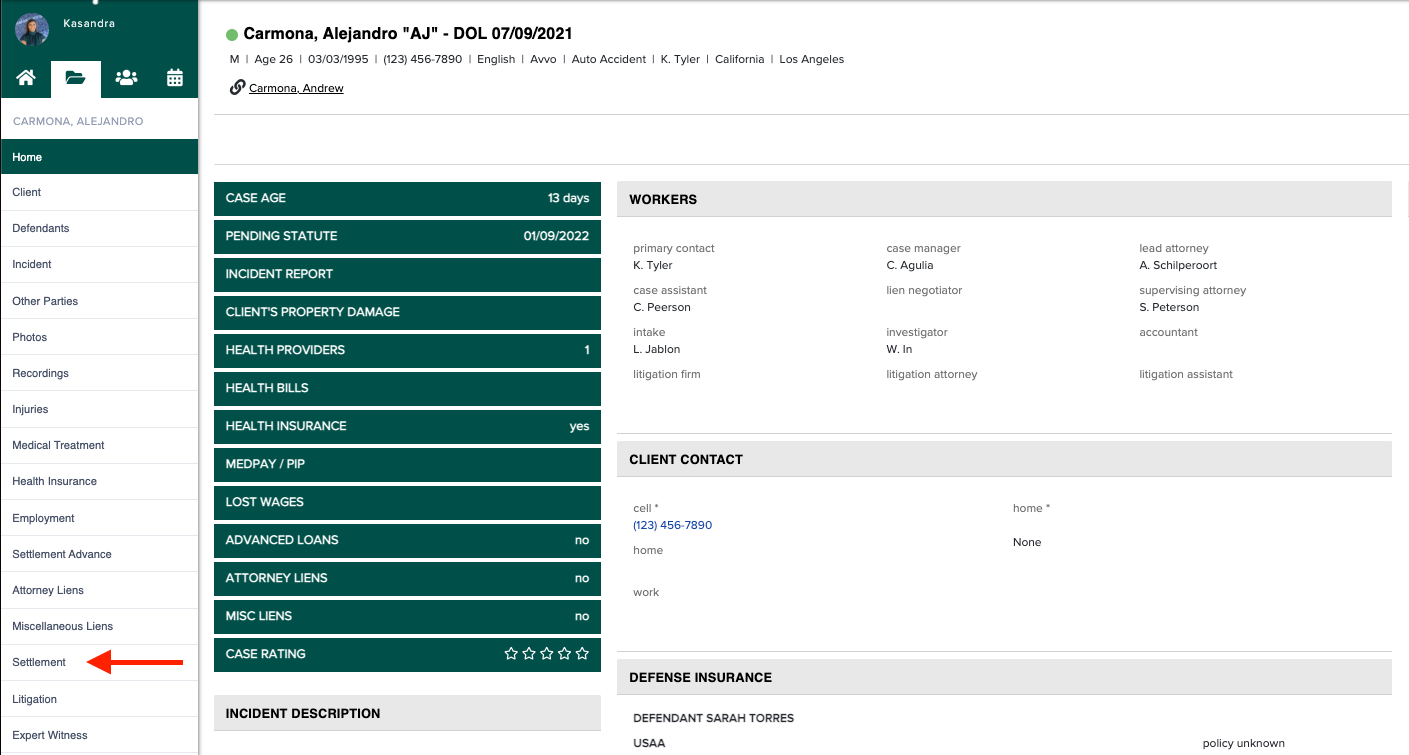Viewport: 1409px width, 755px height.
Task: Navigate to the Litigation section
Action: [34, 698]
